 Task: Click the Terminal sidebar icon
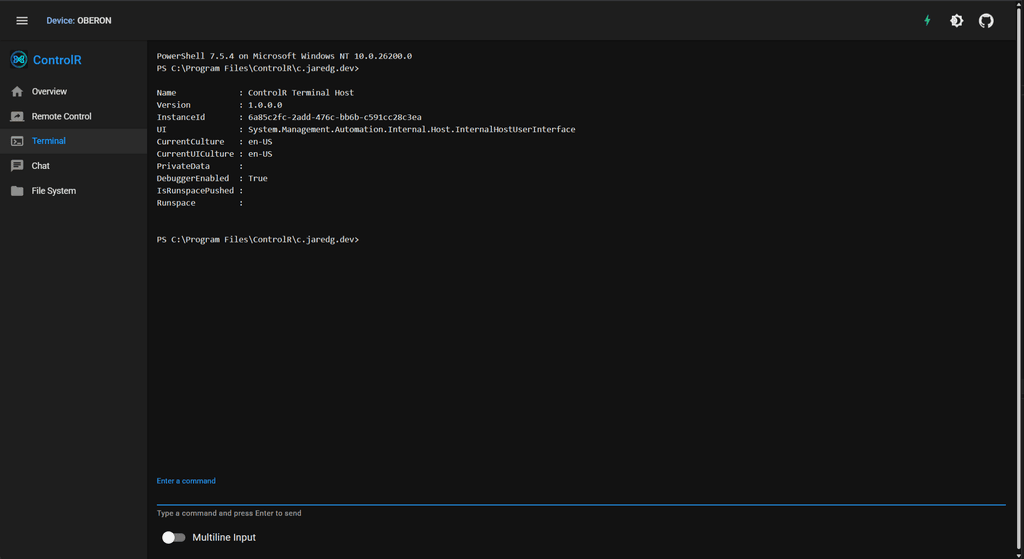(x=17, y=141)
